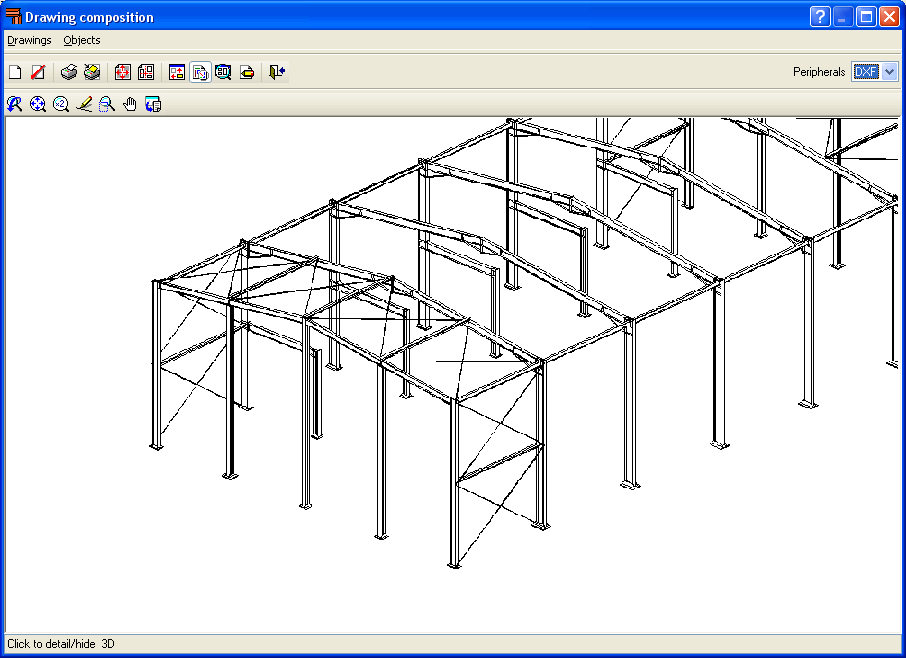Click the window with red arrows icon
The image size is (906, 658).
[x=177, y=72]
